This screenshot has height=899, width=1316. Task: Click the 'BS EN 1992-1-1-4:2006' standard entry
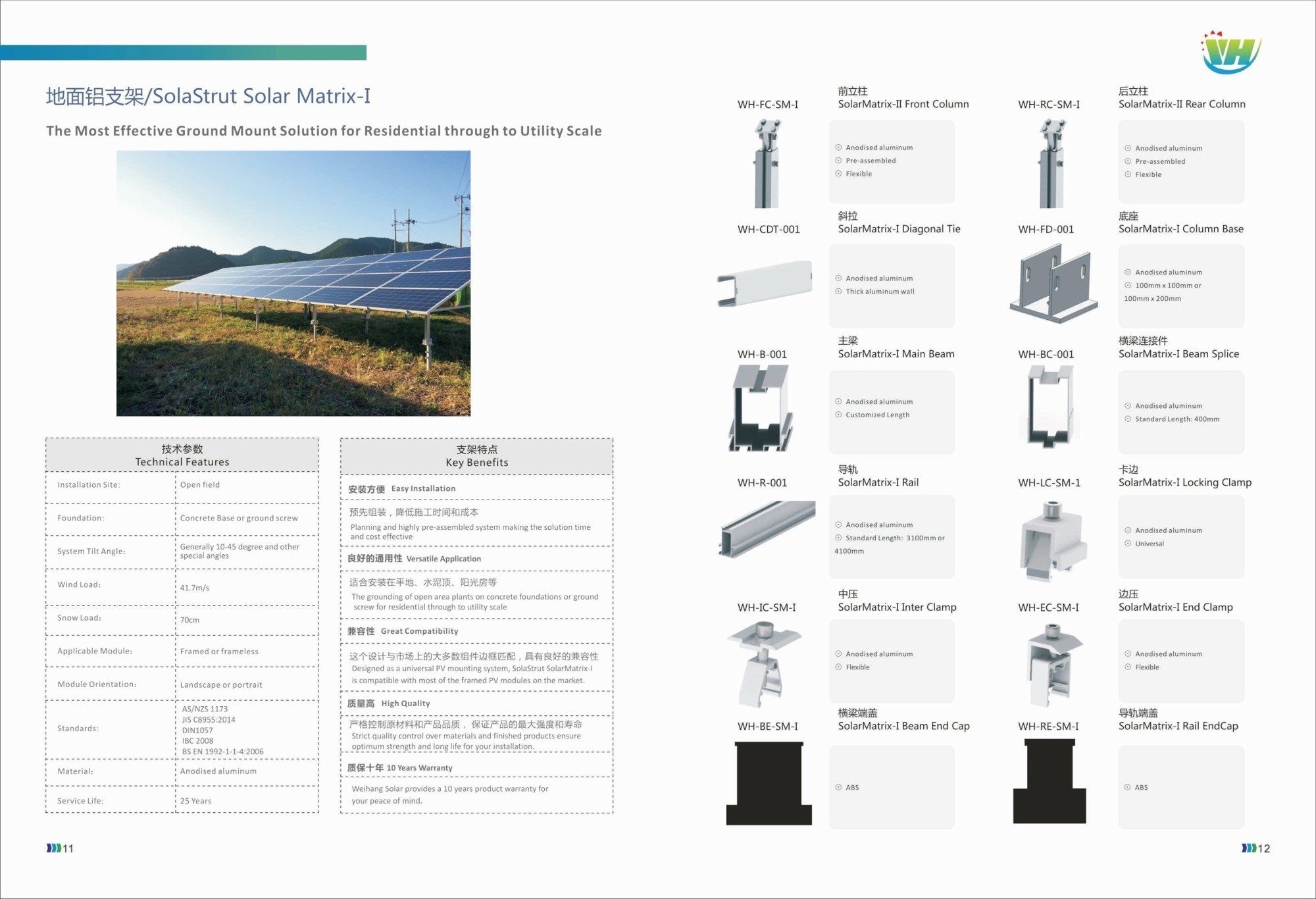pos(222,752)
